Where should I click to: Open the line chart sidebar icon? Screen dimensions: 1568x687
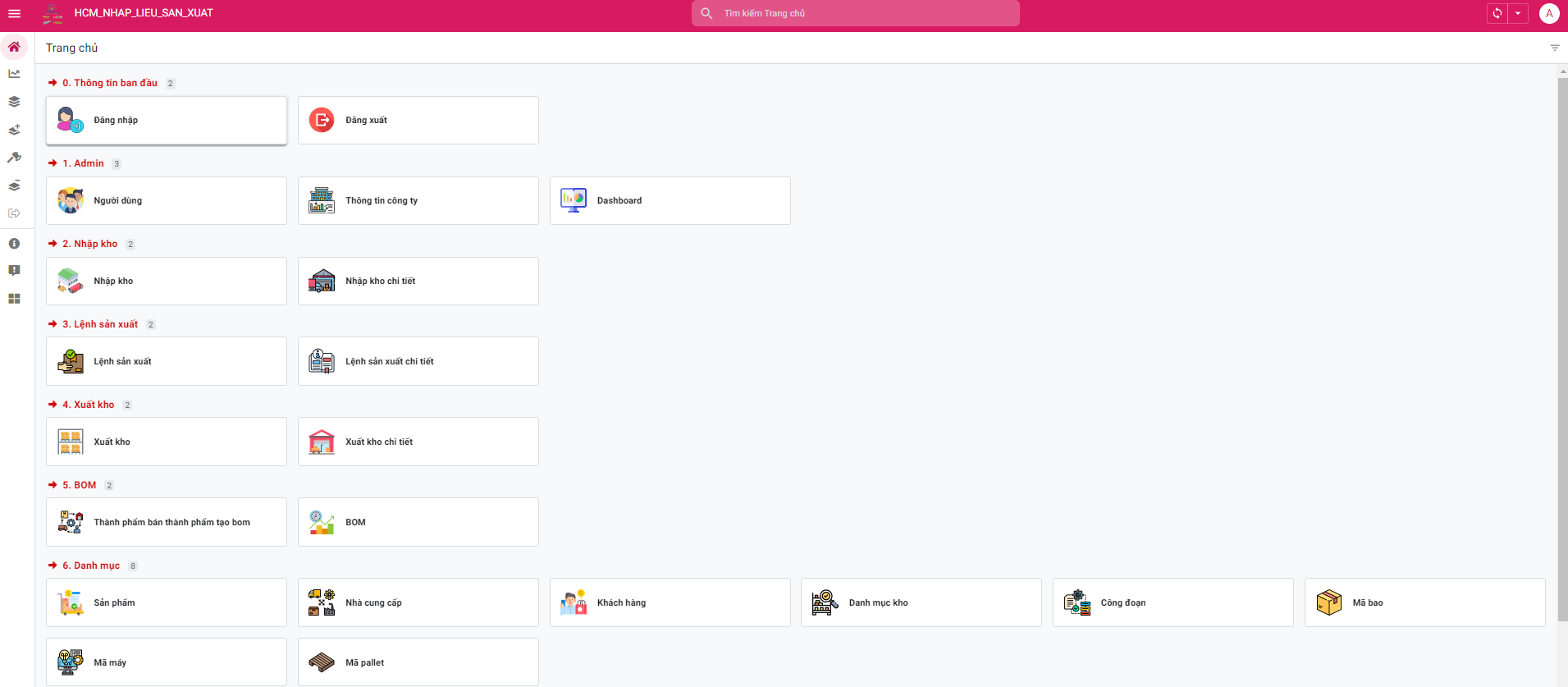[14, 74]
